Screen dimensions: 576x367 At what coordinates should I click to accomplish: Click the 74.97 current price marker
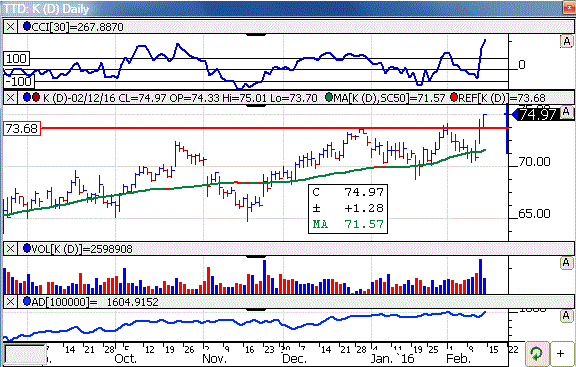coord(536,114)
